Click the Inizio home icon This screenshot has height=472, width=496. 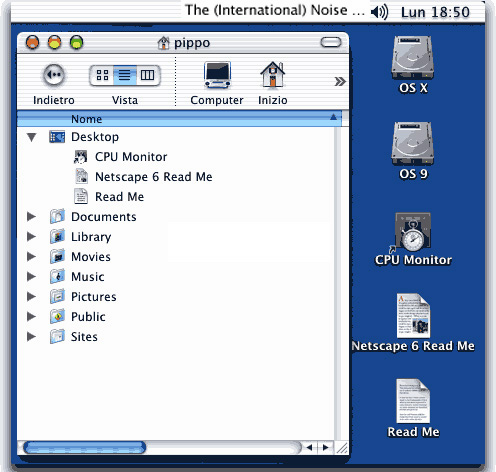coord(273,75)
